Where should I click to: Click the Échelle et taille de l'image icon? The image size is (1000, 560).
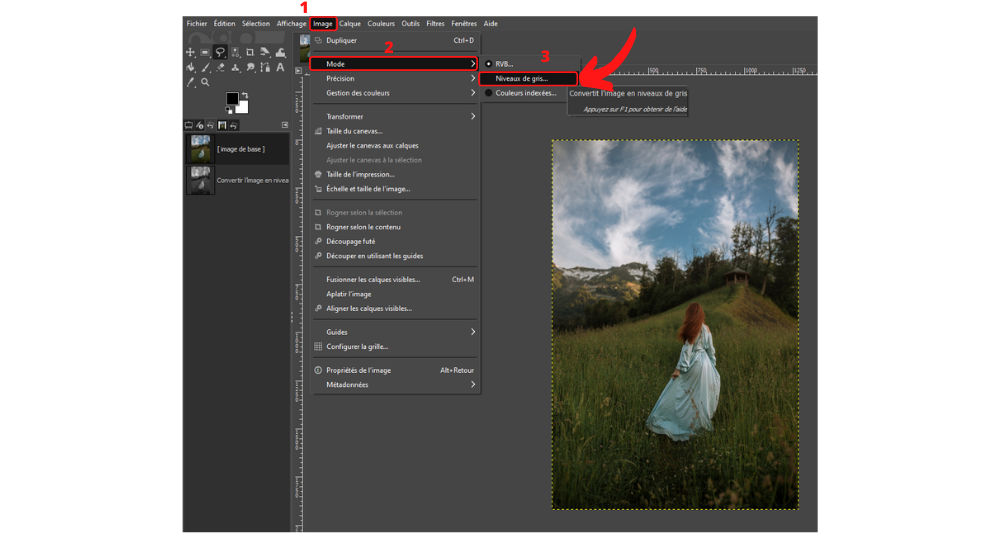pos(318,189)
